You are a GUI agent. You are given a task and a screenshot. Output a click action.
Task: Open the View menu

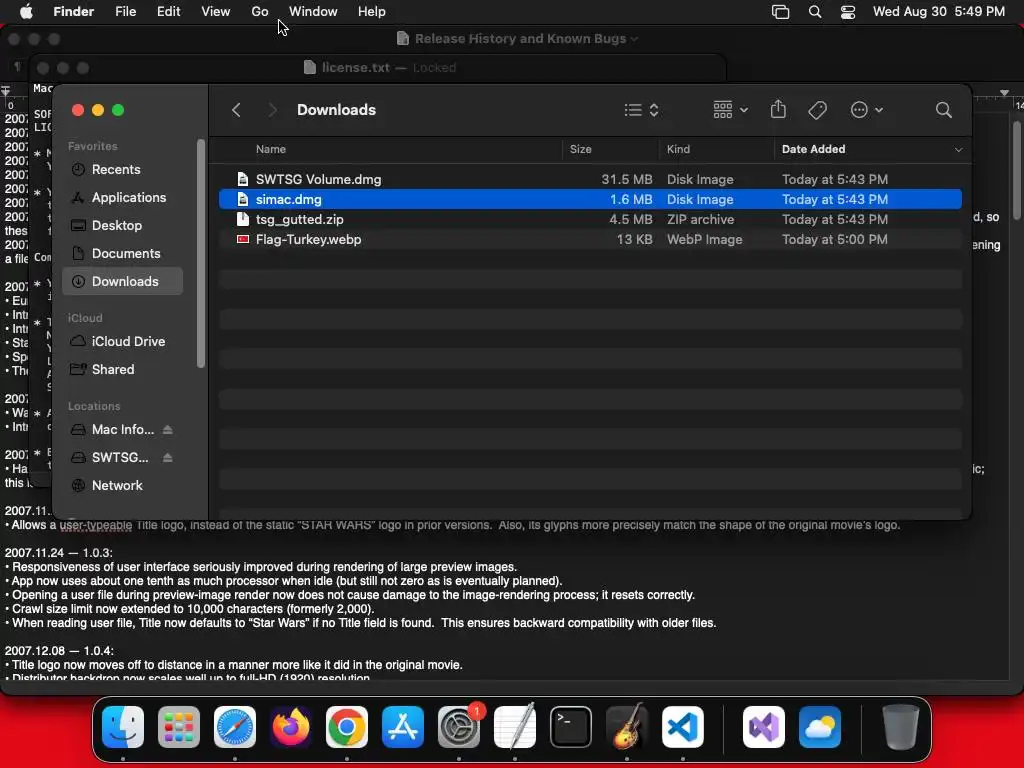216,12
